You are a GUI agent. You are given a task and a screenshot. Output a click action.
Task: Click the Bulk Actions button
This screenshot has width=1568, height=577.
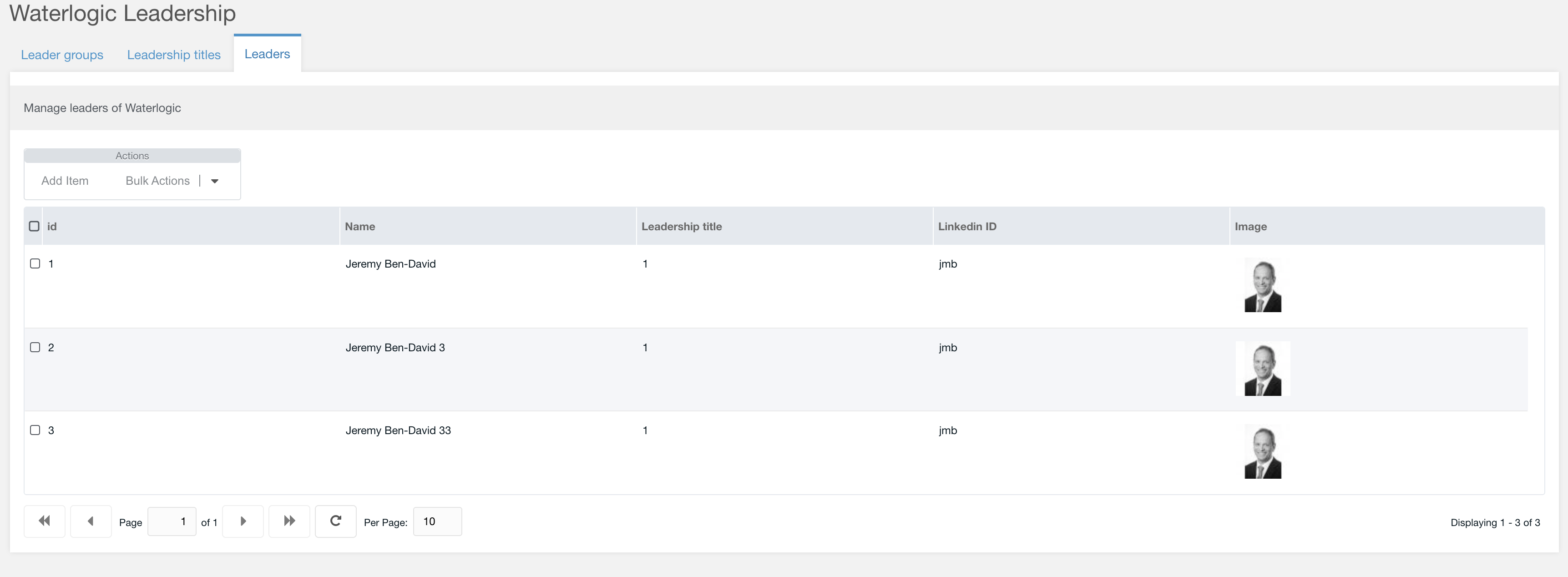tap(157, 181)
